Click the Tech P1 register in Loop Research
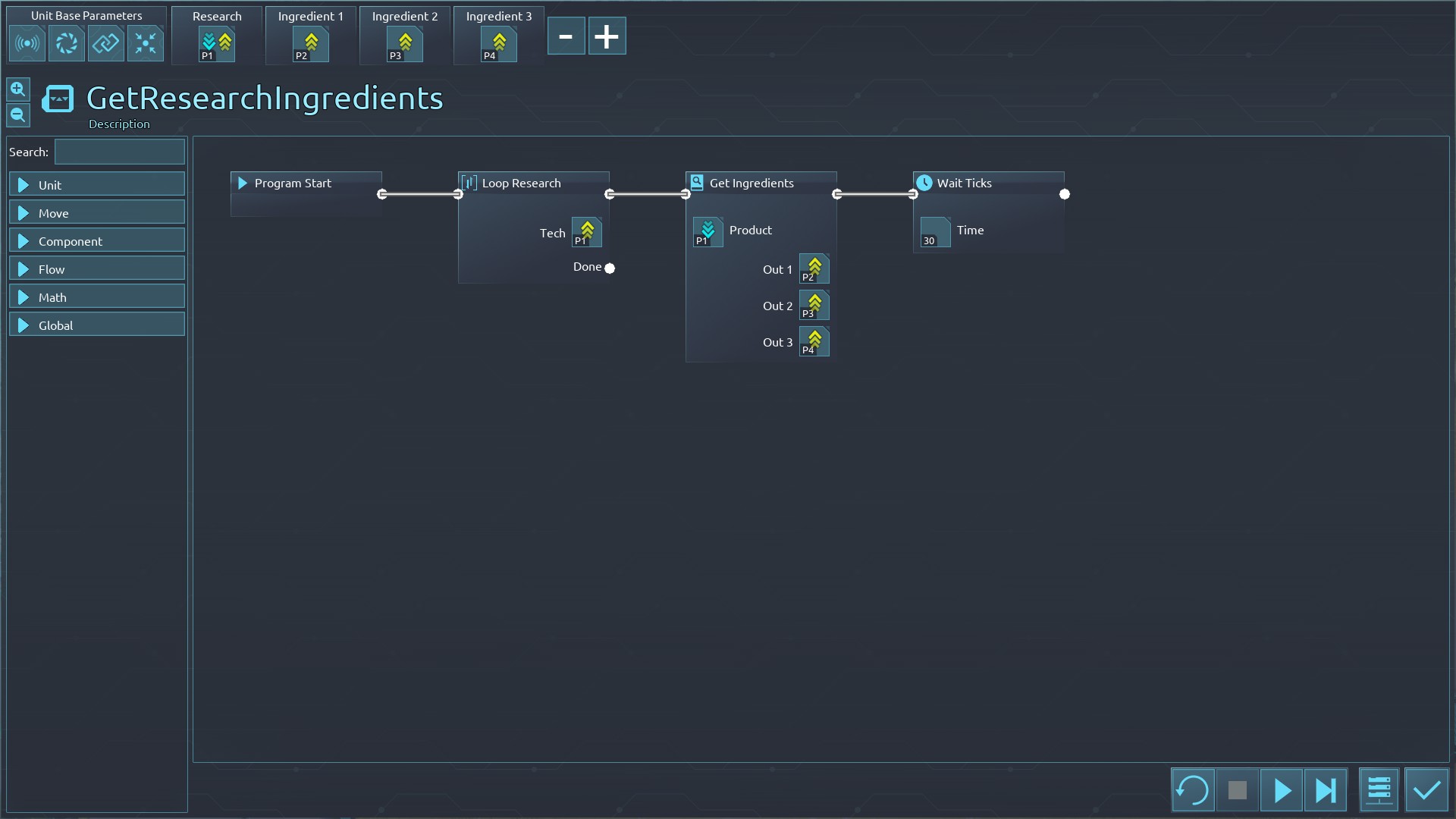 (x=586, y=233)
